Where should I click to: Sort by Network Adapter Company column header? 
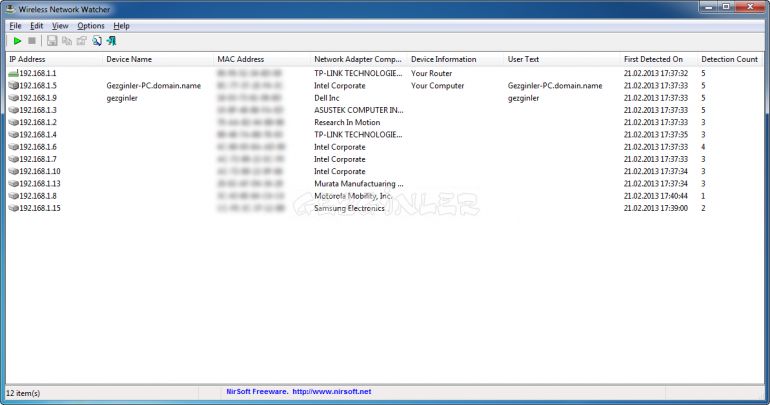pyautogui.click(x=359, y=59)
